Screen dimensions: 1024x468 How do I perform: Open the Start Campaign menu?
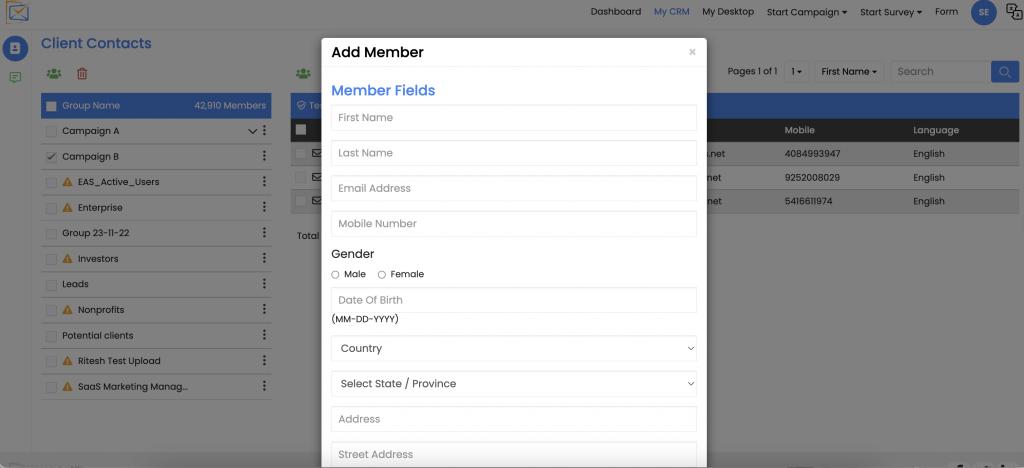806,12
